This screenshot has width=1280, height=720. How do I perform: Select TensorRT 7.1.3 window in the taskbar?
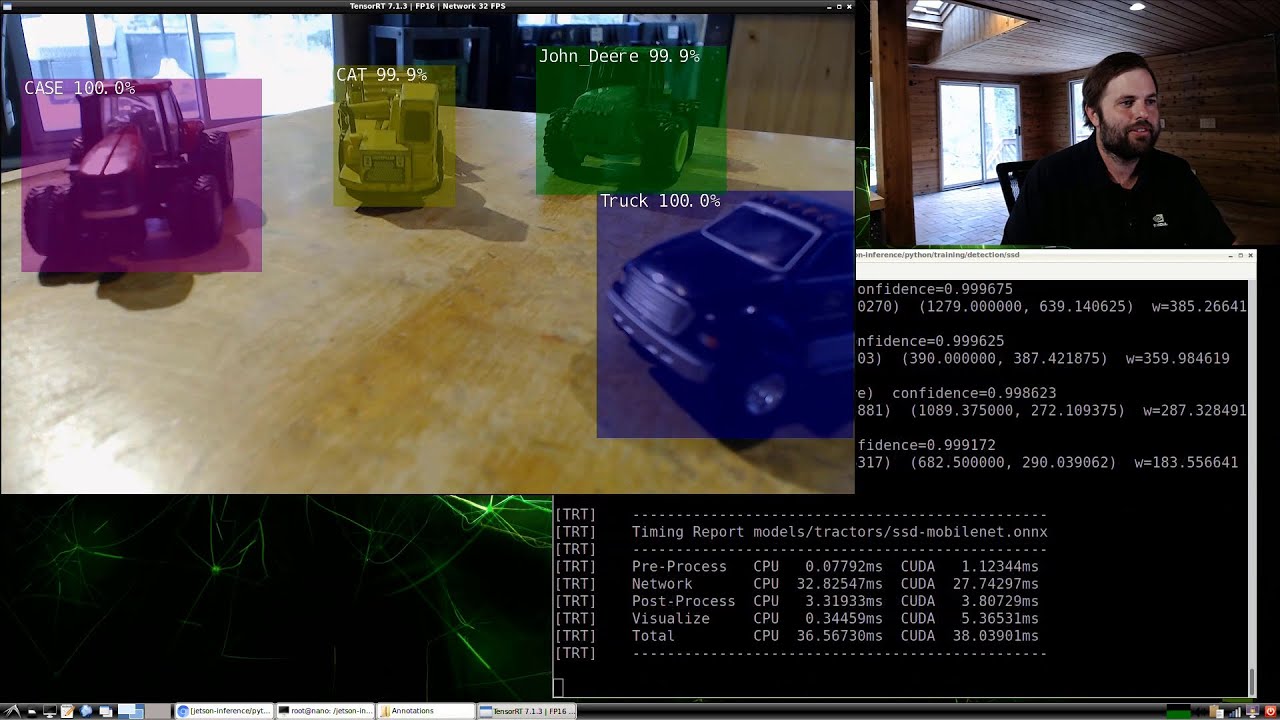coord(527,711)
